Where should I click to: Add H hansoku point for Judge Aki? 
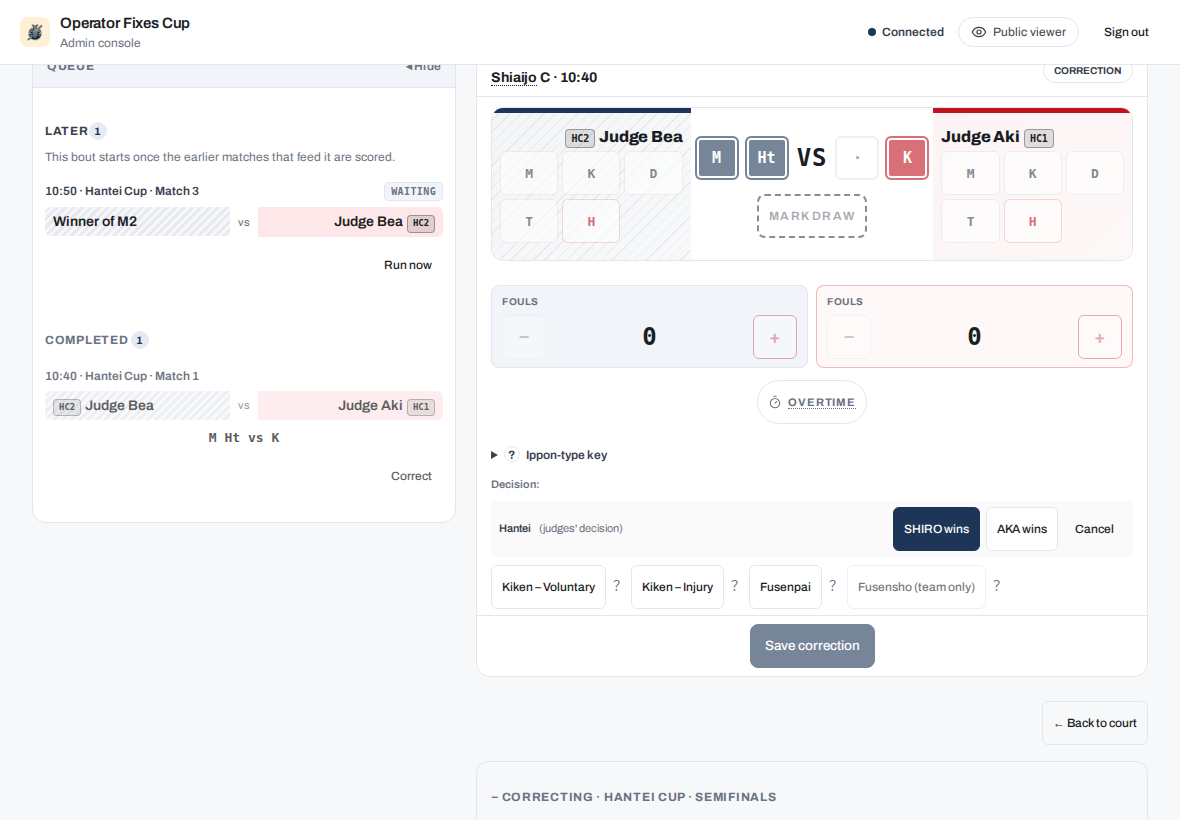(1032, 221)
